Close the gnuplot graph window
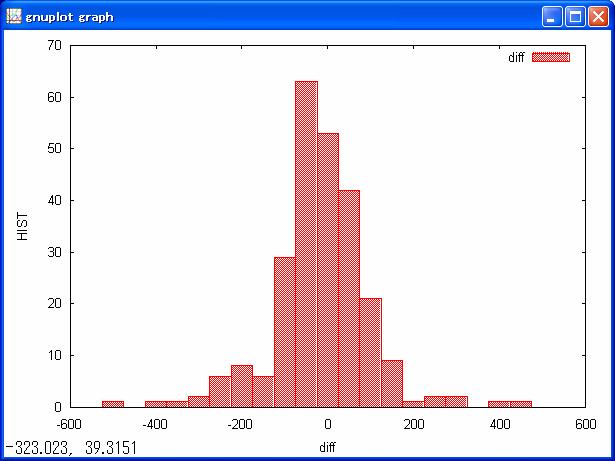 (x=597, y=16)
